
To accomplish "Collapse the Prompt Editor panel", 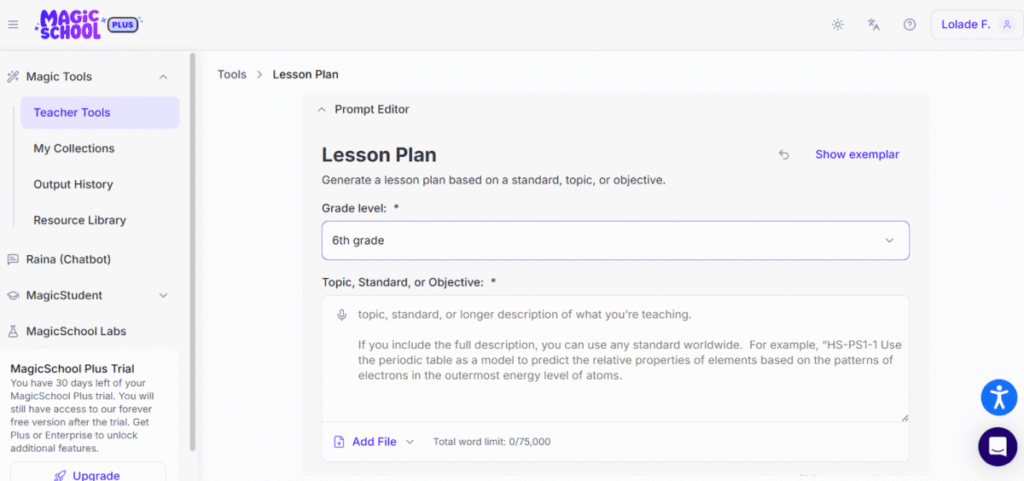I will pyautogui.click(x=322, y=110).
